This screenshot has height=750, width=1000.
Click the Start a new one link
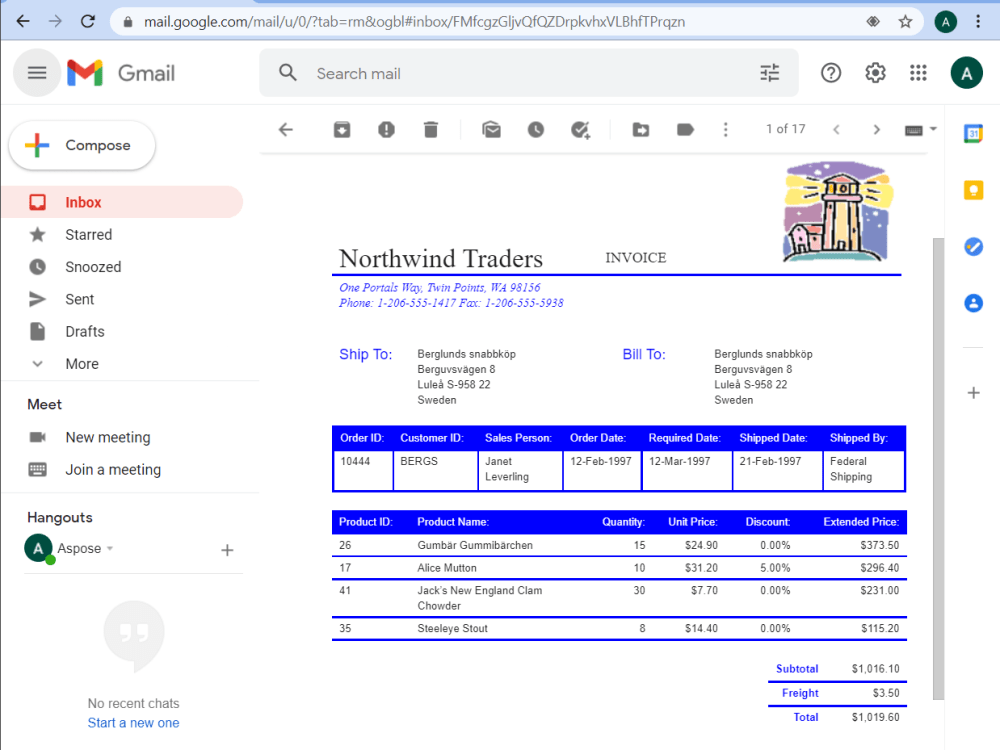coord(133,723)
